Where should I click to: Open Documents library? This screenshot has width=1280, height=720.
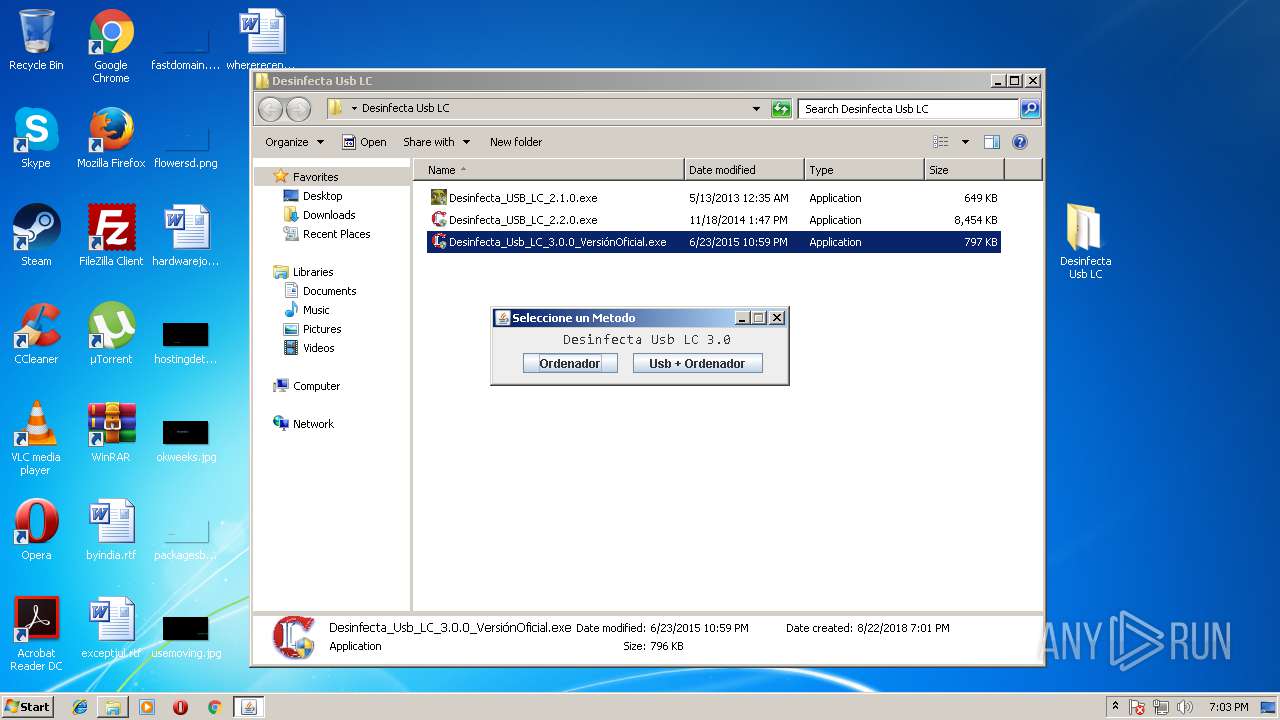pyautogui.click(x=329, y=291)
